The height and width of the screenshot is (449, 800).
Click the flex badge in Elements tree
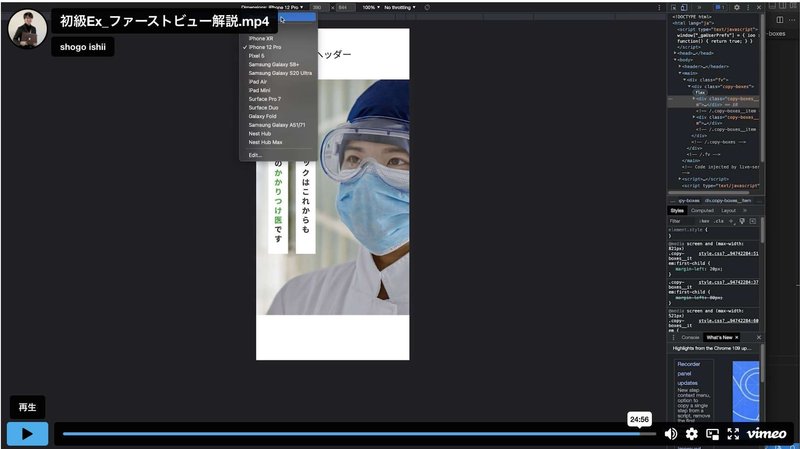(700, 92)
